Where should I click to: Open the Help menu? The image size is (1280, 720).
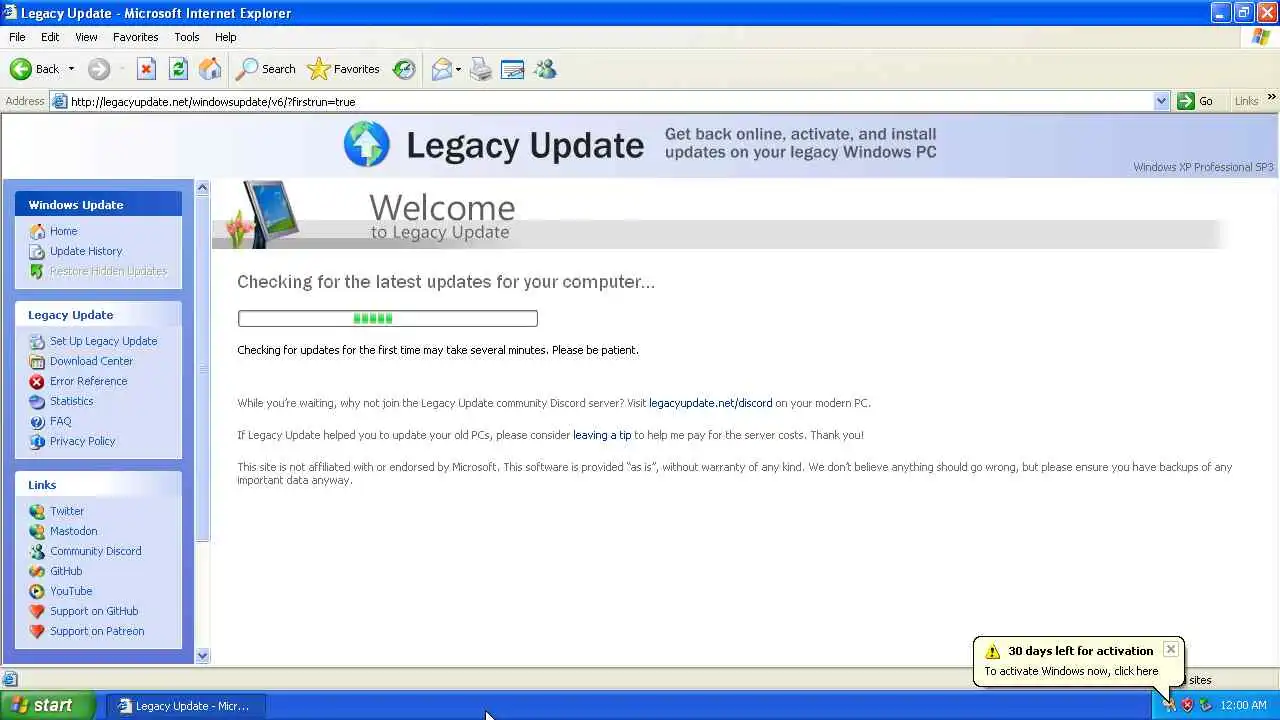[225, 37]
